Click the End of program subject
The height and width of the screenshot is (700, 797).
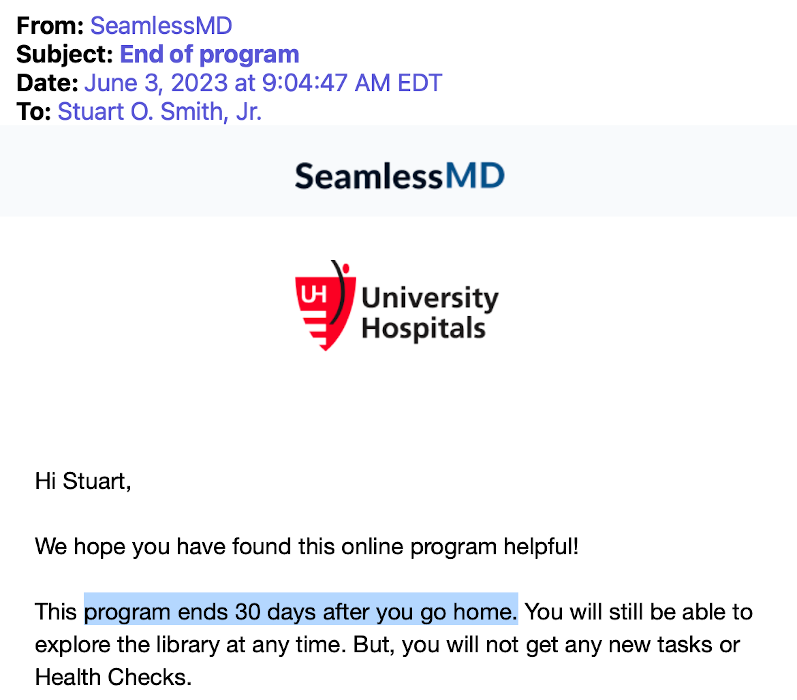pos(209,54)
